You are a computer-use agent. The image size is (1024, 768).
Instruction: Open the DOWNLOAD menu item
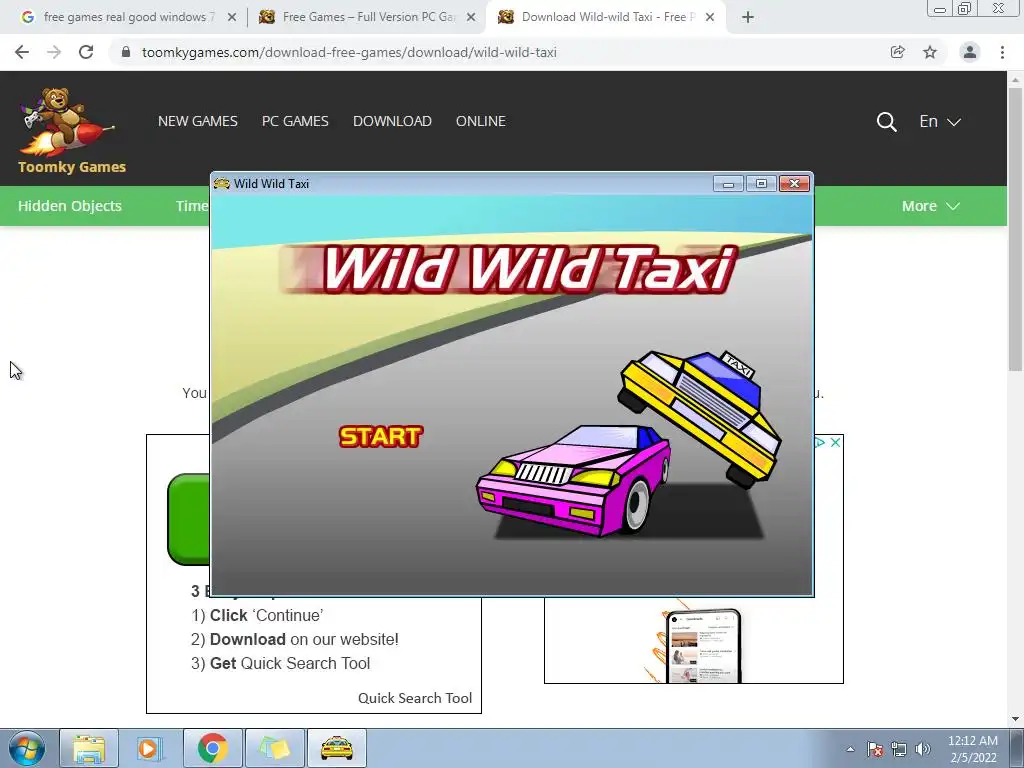point(392,121)
